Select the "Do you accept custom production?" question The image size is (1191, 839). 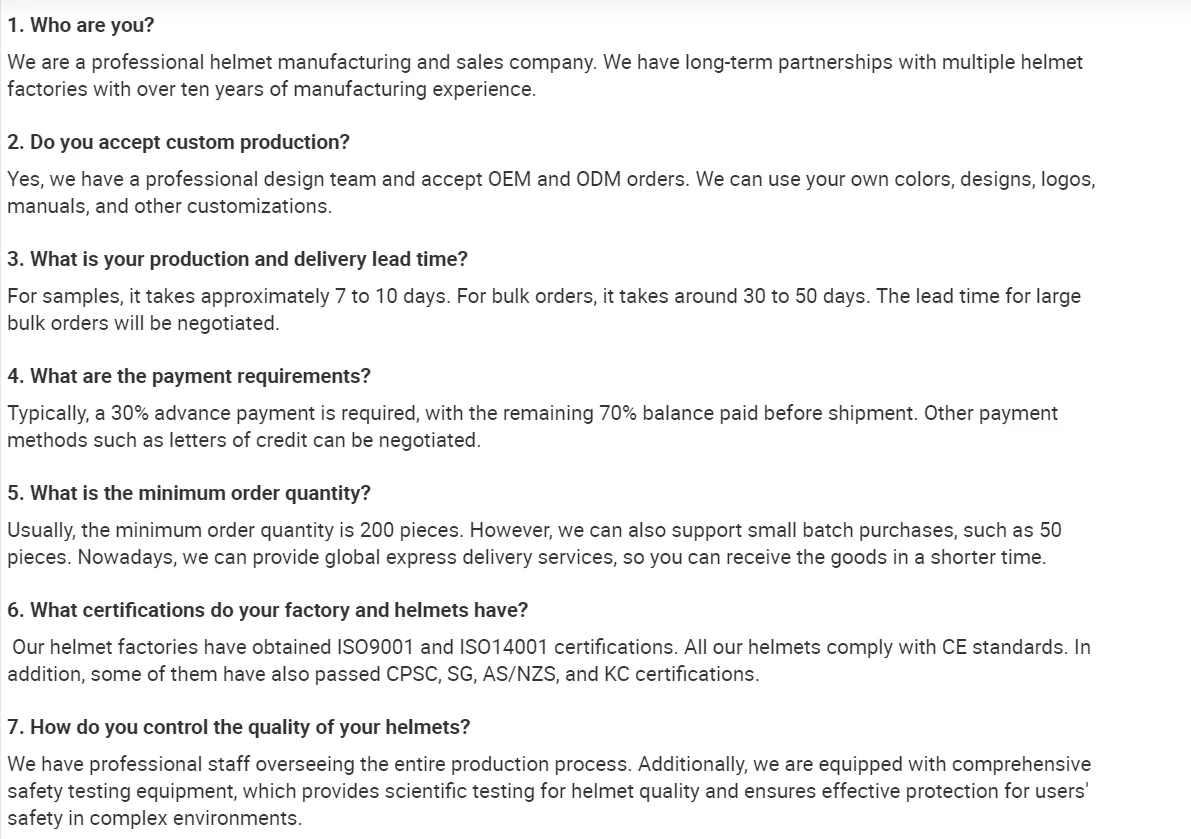tap(179, 142)
